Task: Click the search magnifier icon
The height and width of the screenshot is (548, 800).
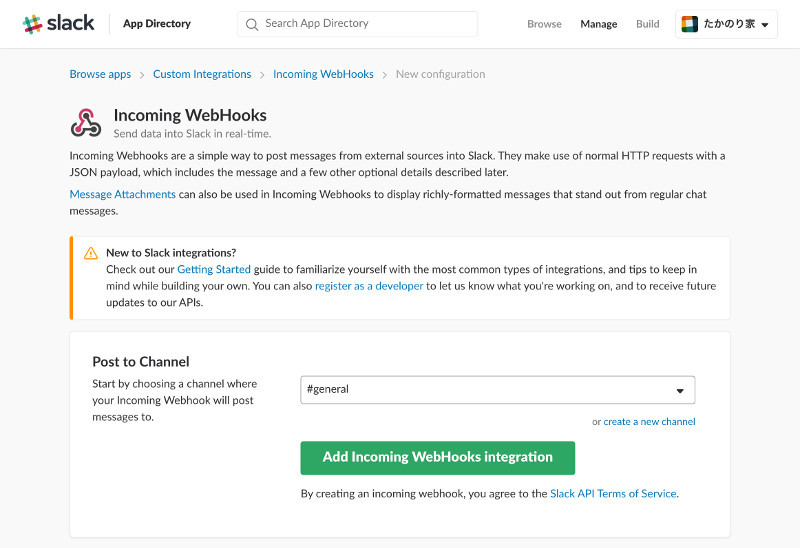Action: (252, 24)
